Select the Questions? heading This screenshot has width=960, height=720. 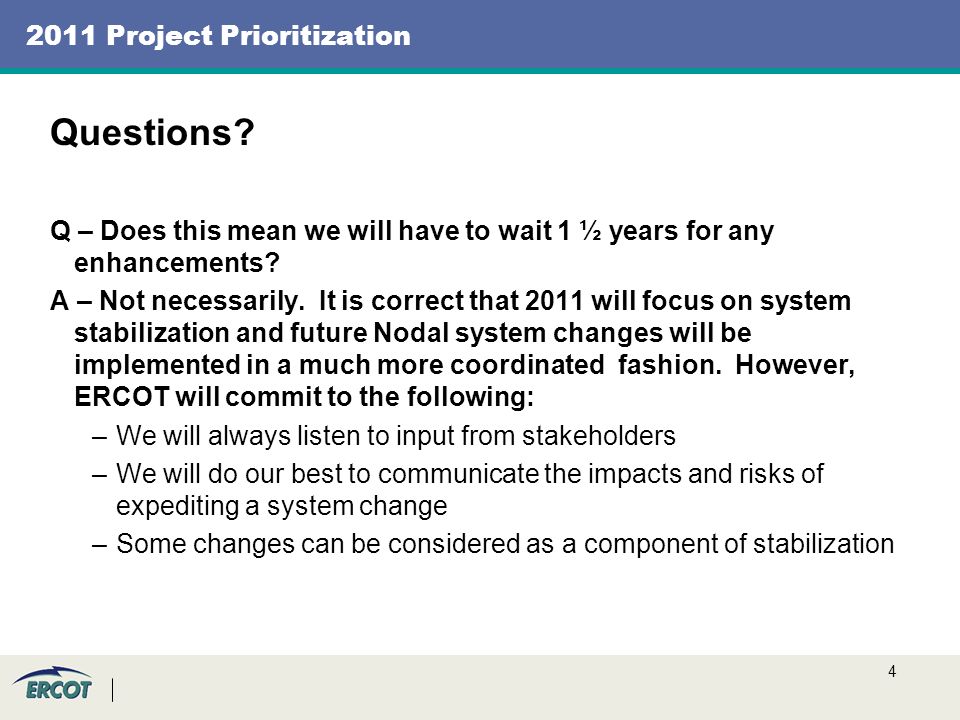152,132
